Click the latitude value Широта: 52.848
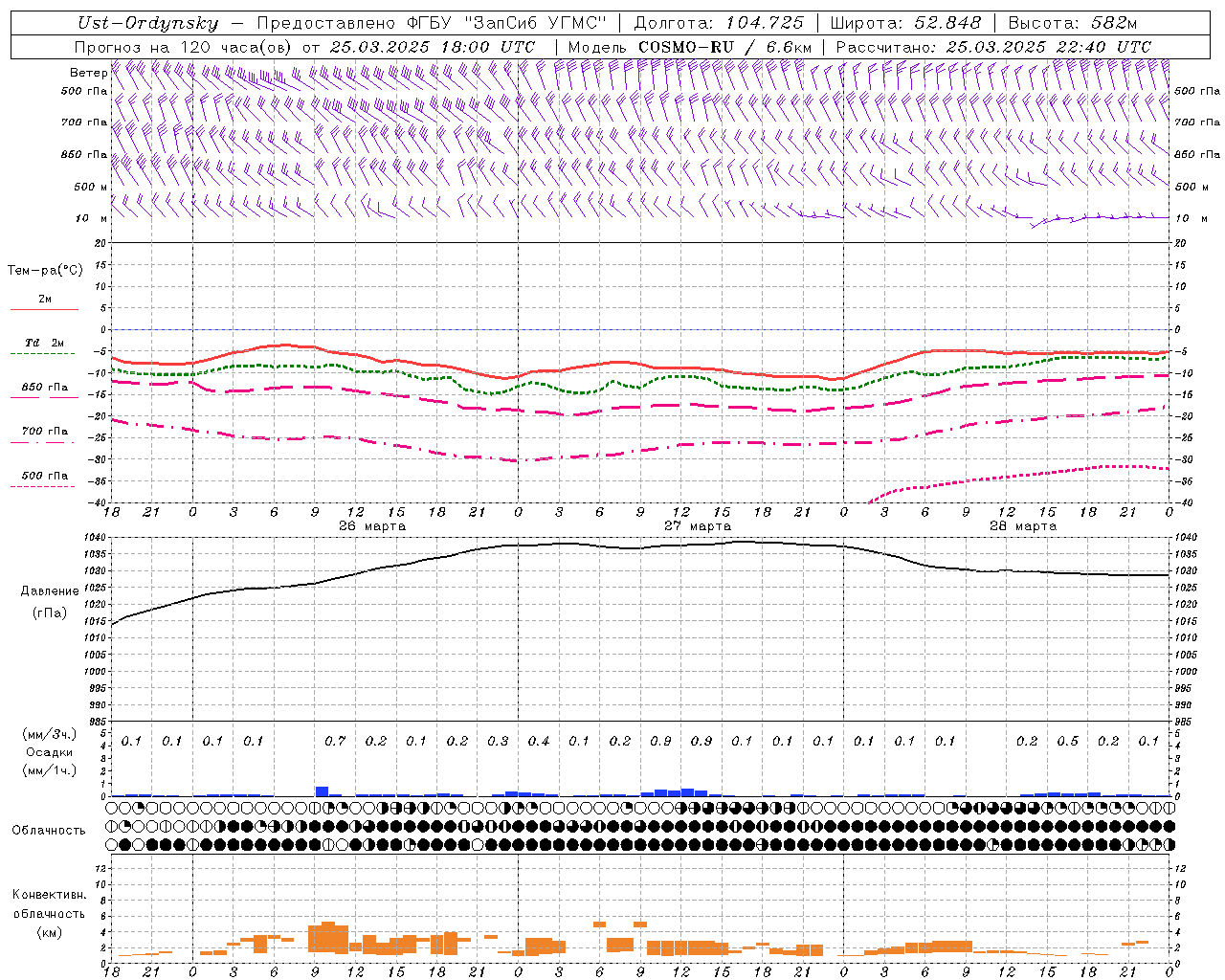This screenshot has height=980, width=1225. pyautogui.click(x=905, y=23)
